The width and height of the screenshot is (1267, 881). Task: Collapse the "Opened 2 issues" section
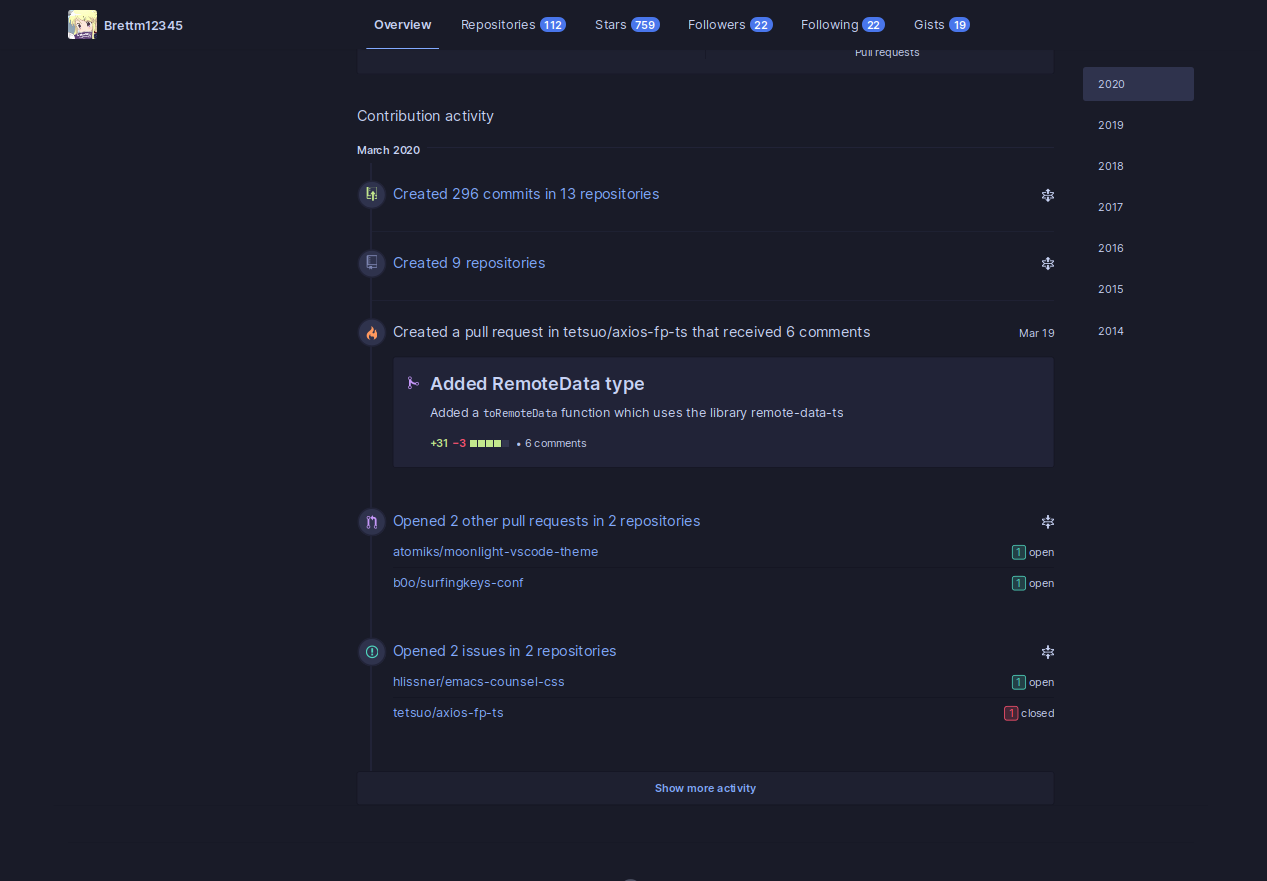[x=1047, y=651]
